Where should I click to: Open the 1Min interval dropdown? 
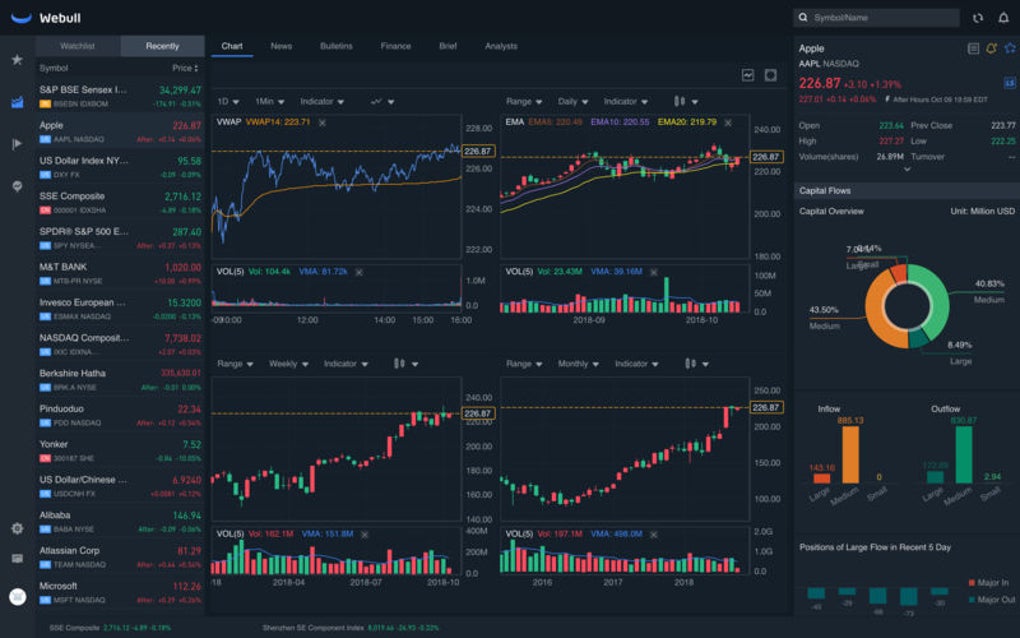(269, 101)
